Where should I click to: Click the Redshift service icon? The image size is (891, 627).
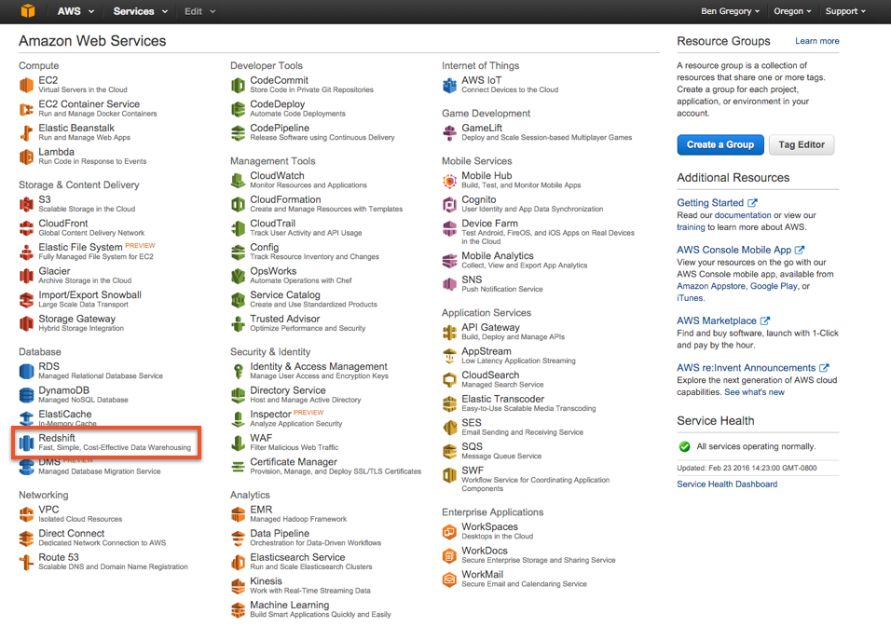[x=27, y=443]
